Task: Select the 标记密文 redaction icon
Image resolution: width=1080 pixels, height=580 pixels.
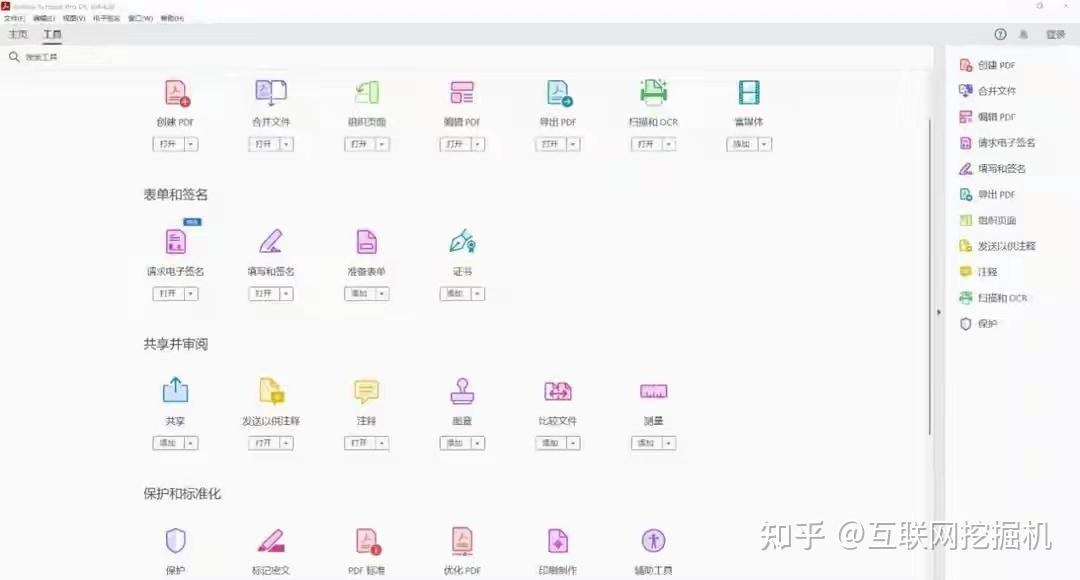Action: pyautogui.click(x=271, y=541)
